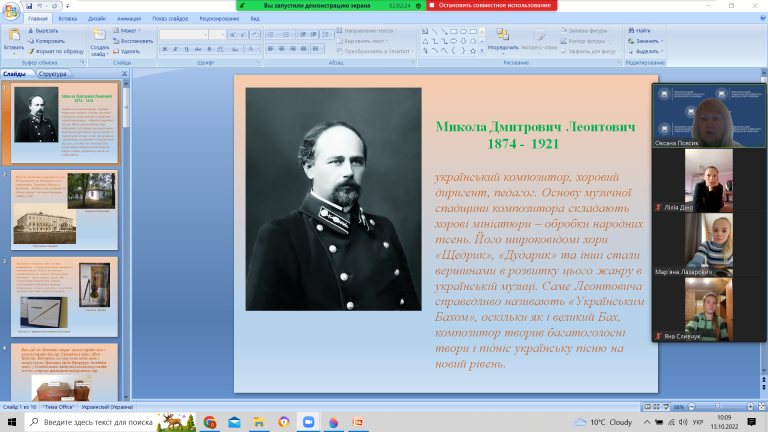Open the font name combo box

click(184, 35)
